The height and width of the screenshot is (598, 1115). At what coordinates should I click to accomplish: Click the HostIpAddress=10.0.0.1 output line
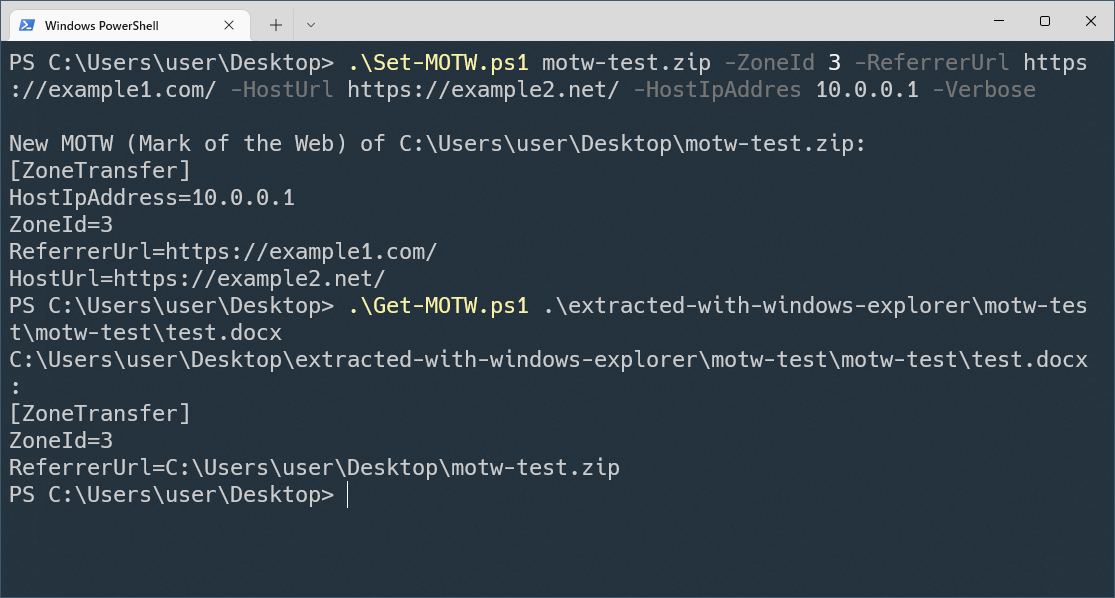coord(151,198)
